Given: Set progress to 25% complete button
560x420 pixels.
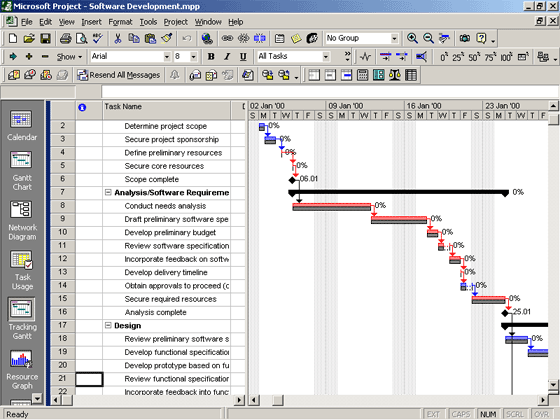Looking at the screenshot, I should [458, 56].
